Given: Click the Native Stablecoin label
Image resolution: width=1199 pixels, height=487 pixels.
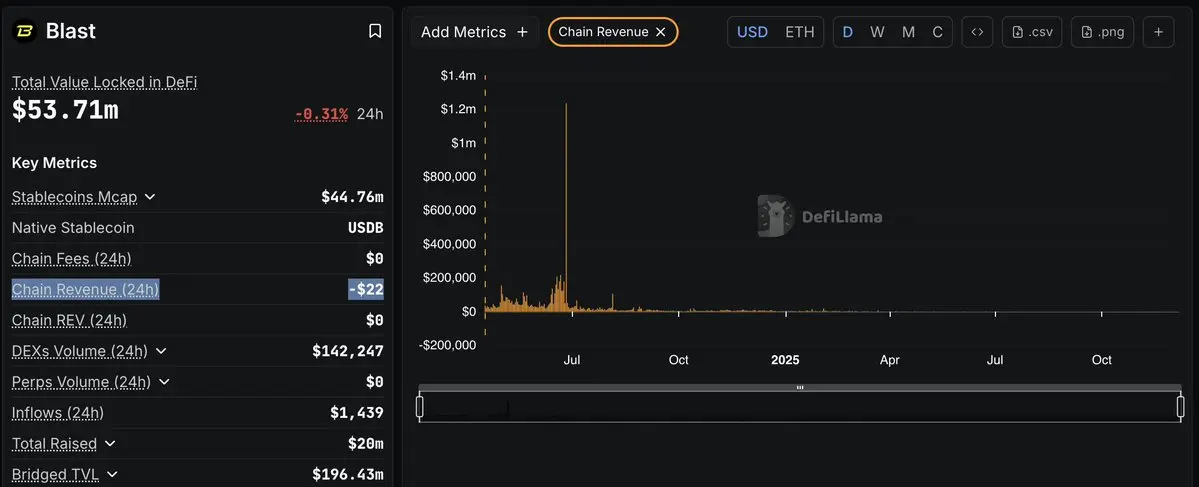Looking at the screenshot, I should [x=73, y=228].
